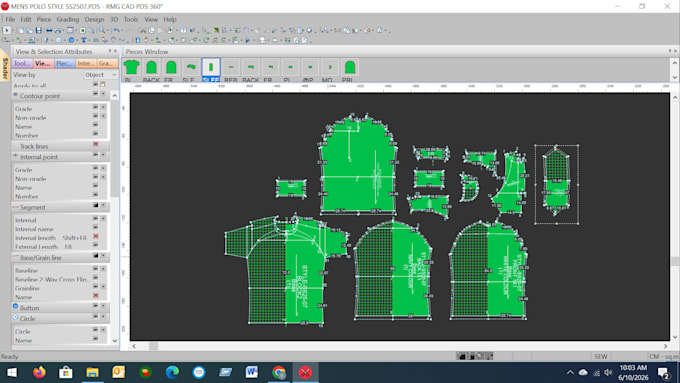The height and width of the screenshot is (383, 680).
Task: Select the BACK piece thumbnail in Pieces Window
Action: (151, 70)
